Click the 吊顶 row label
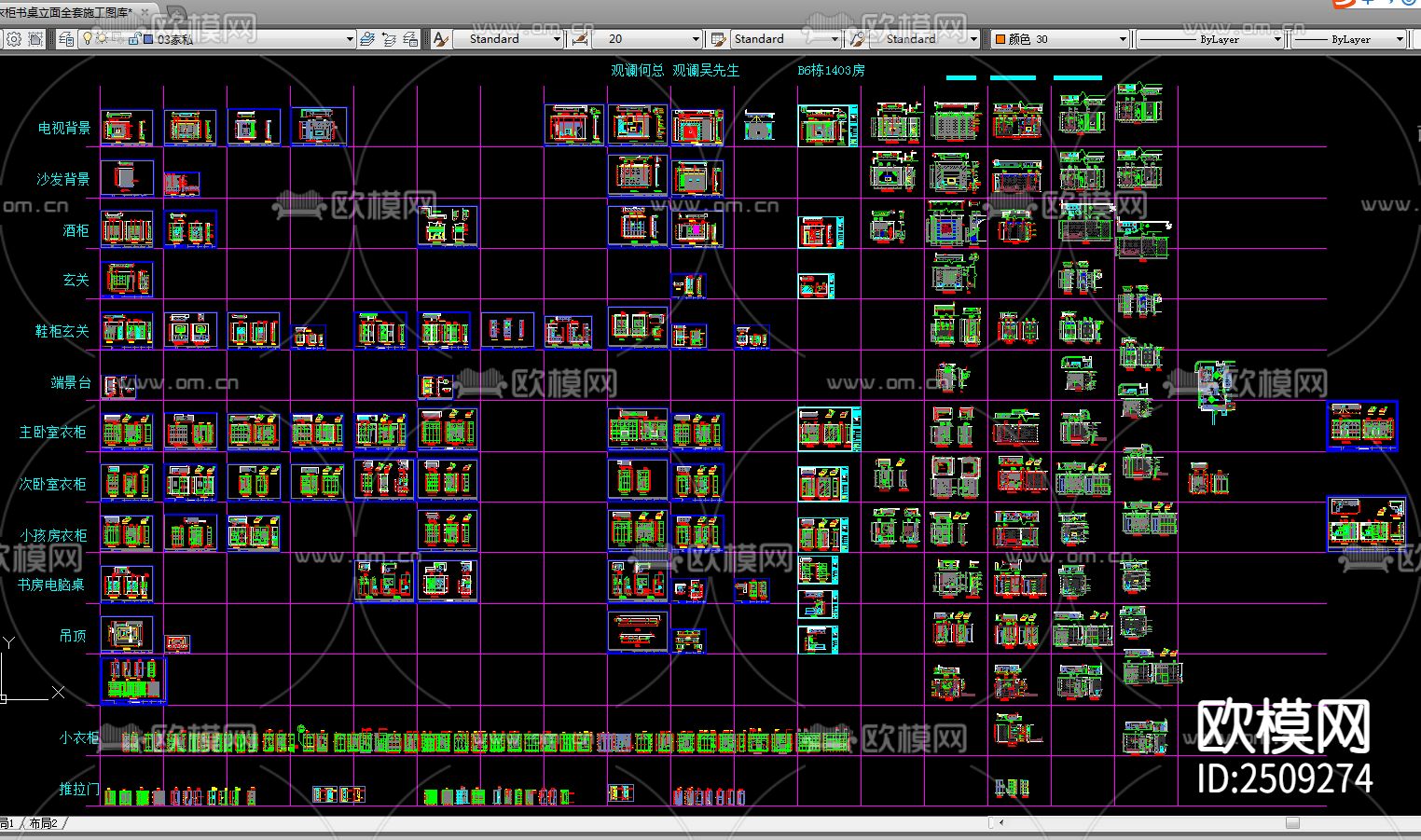Image resolution: width=1421 pixels, height=840 pixels. pos(73,636)
